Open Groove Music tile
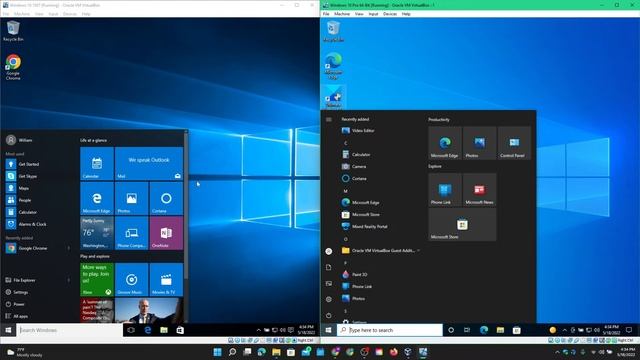 (x=131, y=280)
